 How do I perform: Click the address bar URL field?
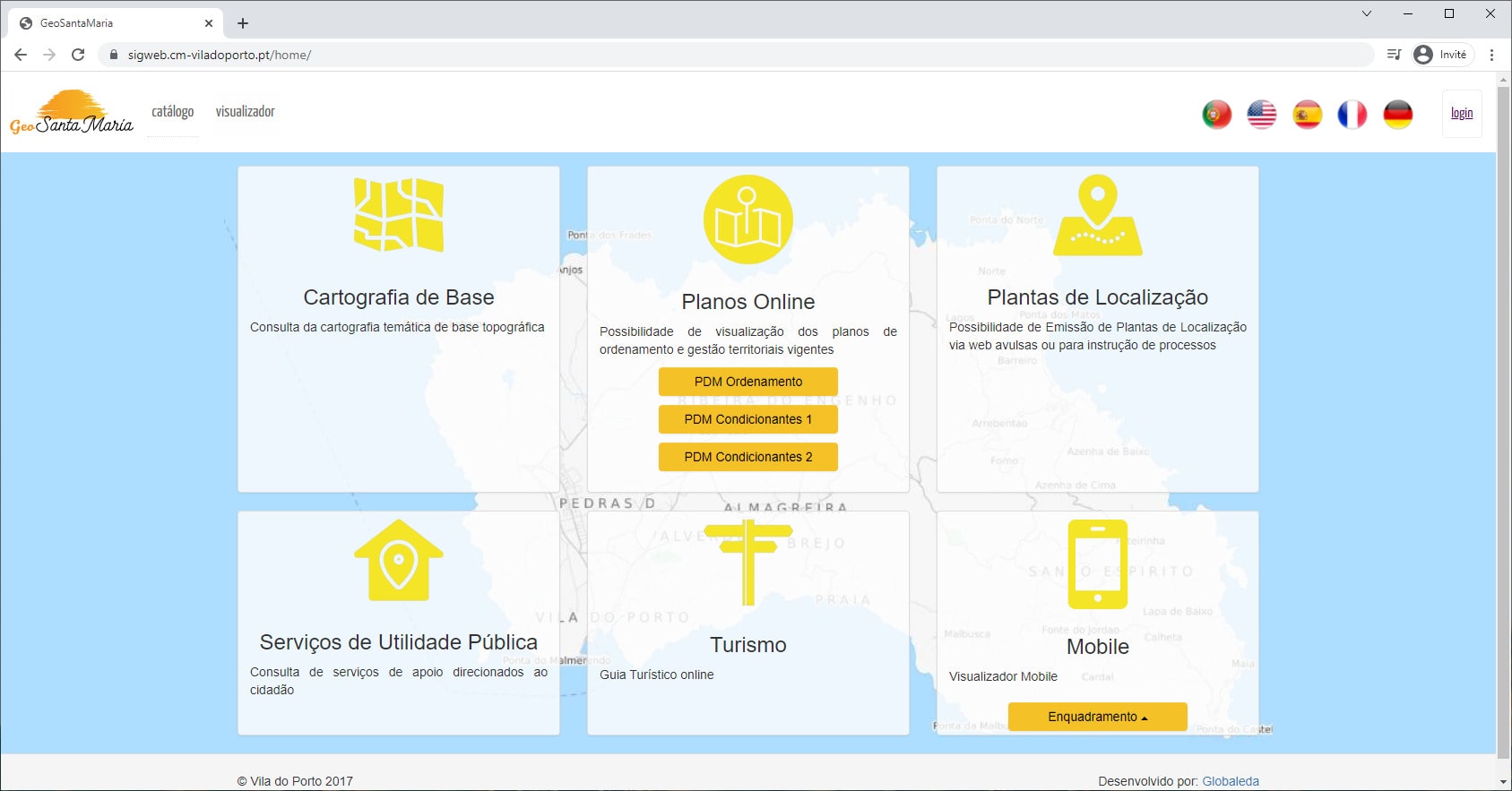[x=735, y=55]
